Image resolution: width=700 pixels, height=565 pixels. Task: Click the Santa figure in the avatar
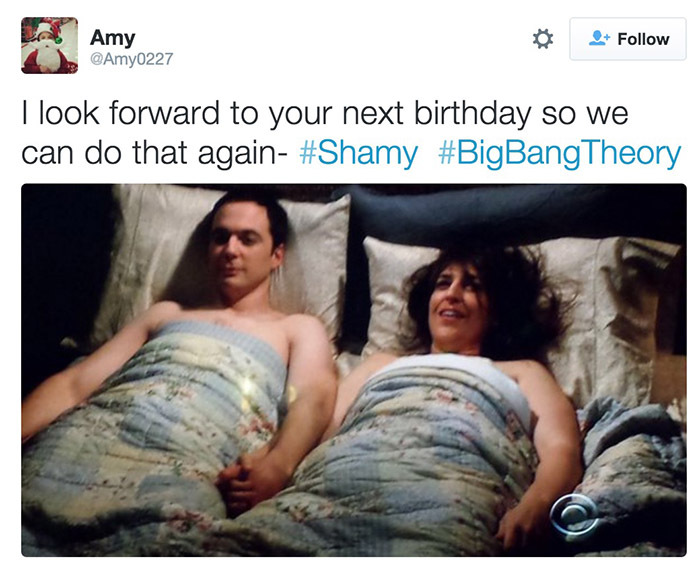(x=46, y=51)
